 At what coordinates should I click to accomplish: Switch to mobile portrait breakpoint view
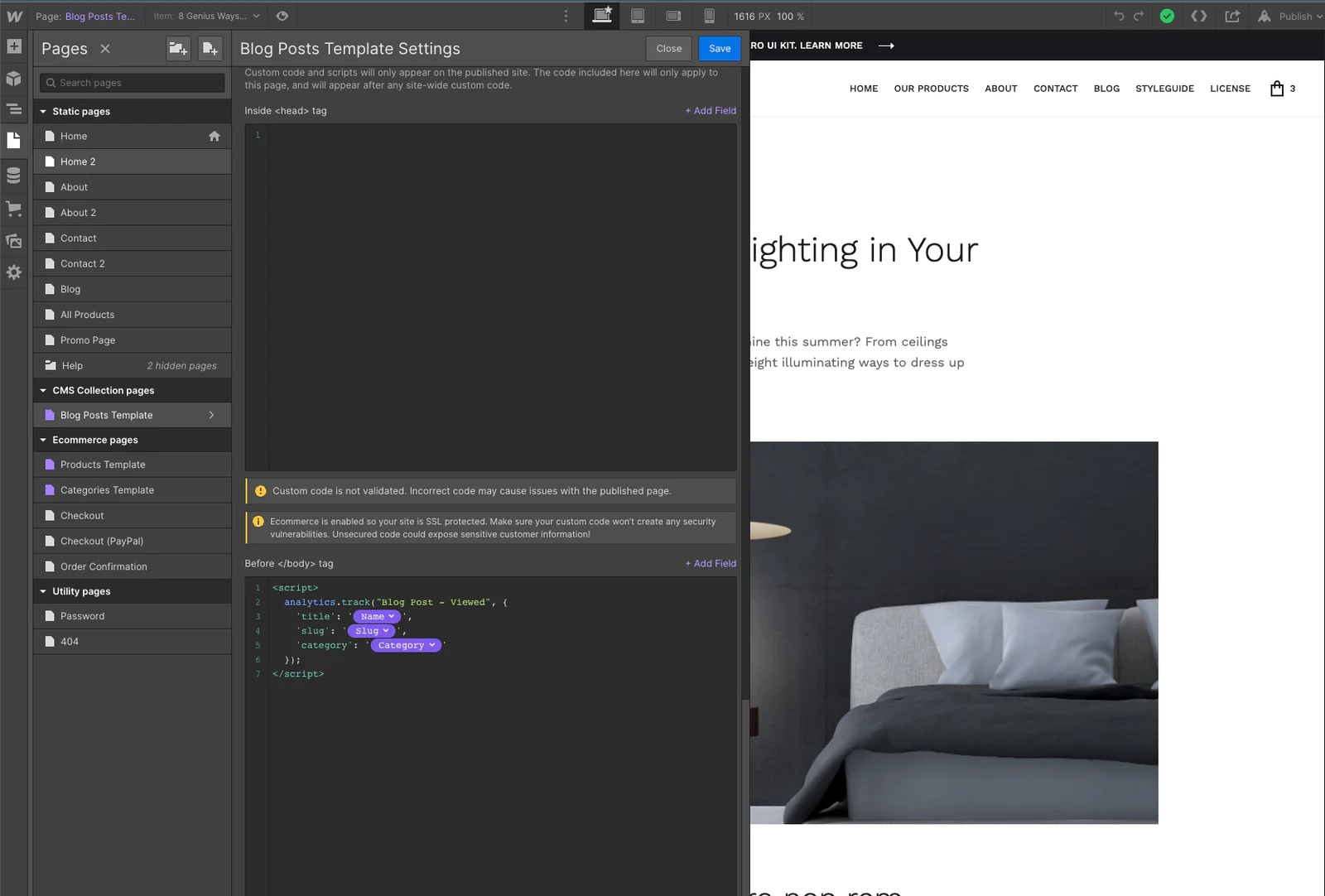point(709,16)
